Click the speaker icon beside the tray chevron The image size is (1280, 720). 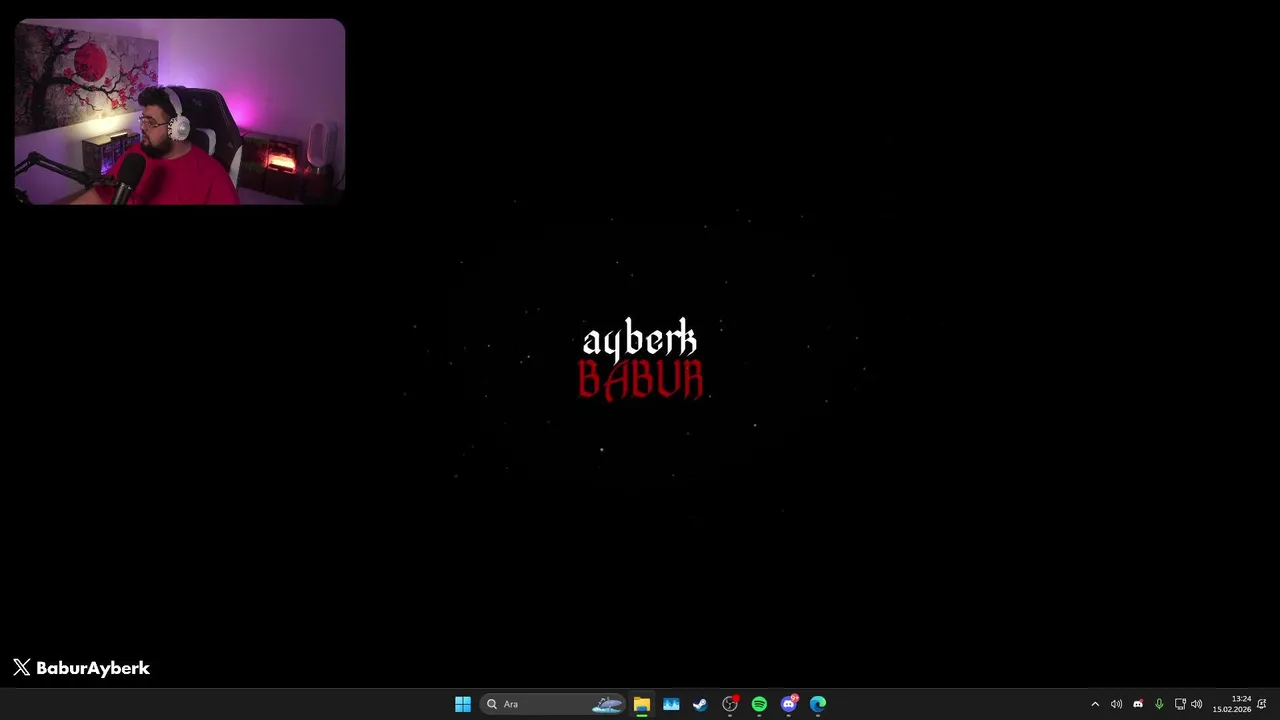[x=1116, y=704]
